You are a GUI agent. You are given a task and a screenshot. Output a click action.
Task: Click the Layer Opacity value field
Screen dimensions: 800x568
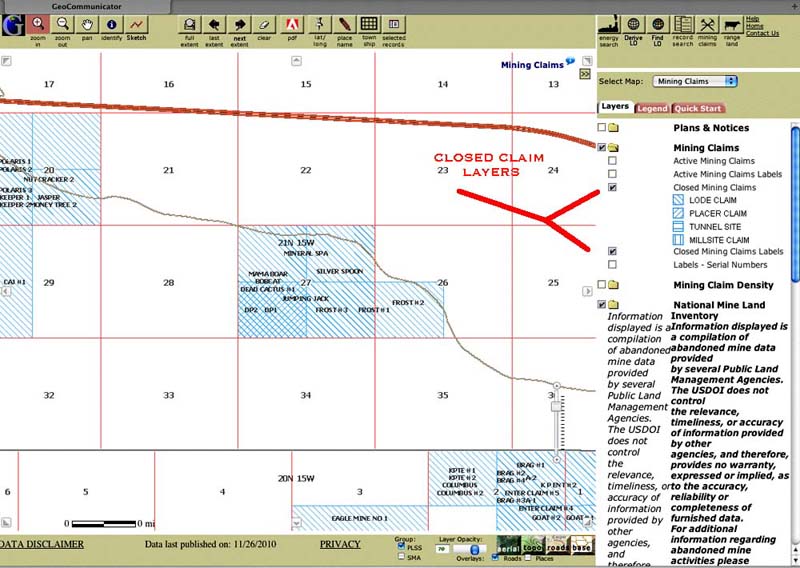pyautogui.click(x=441, y=549)
